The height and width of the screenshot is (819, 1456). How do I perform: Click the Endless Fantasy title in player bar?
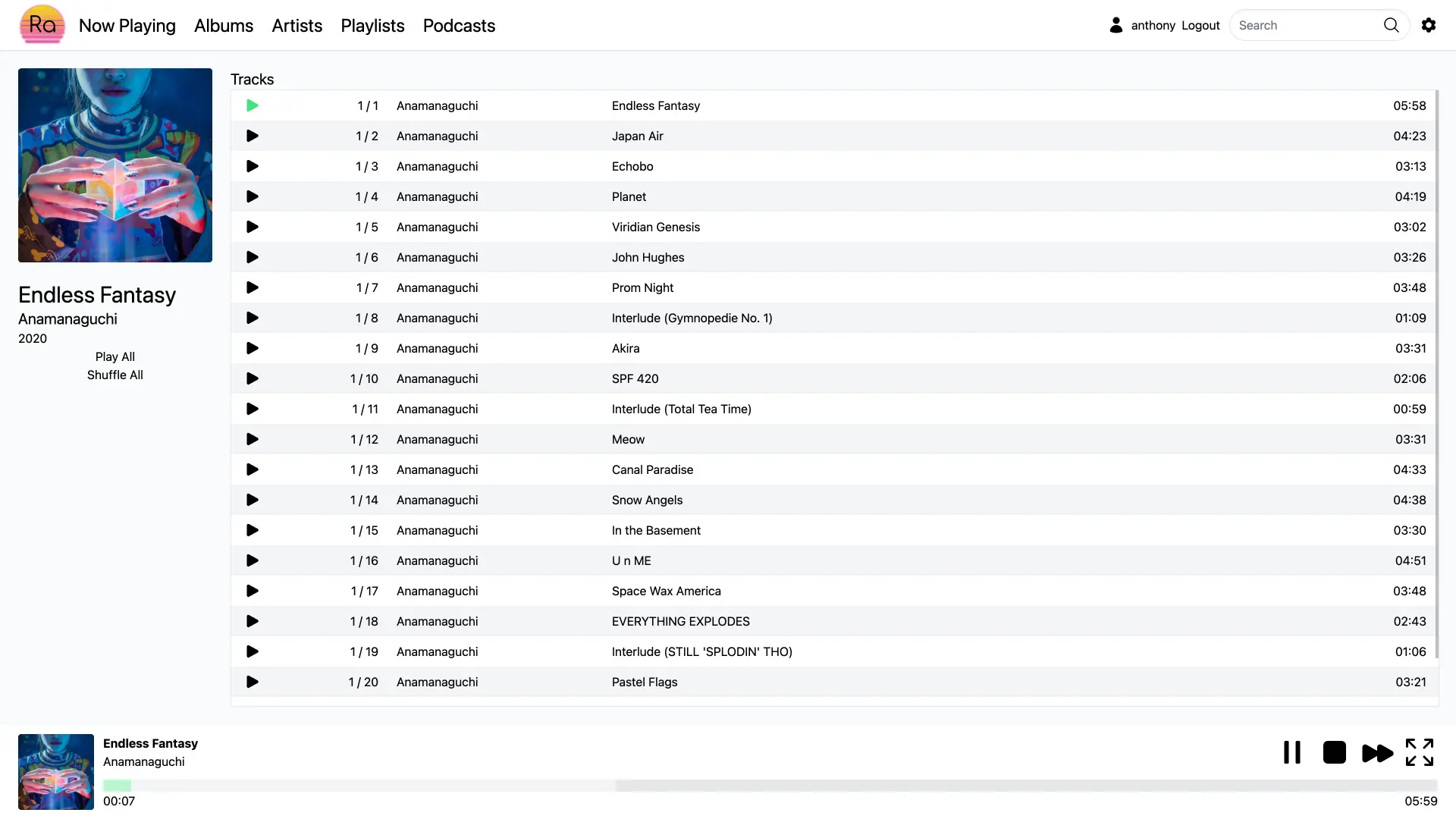[151, 743]
